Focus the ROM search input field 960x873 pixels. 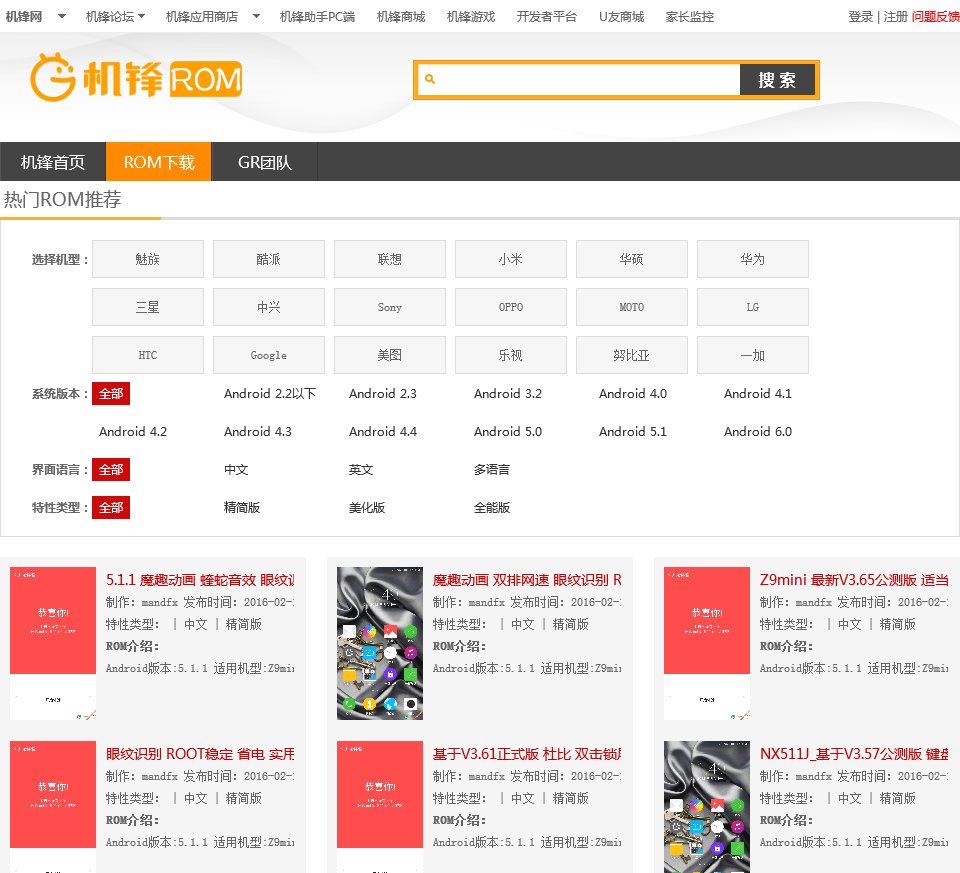click(579, 80)
